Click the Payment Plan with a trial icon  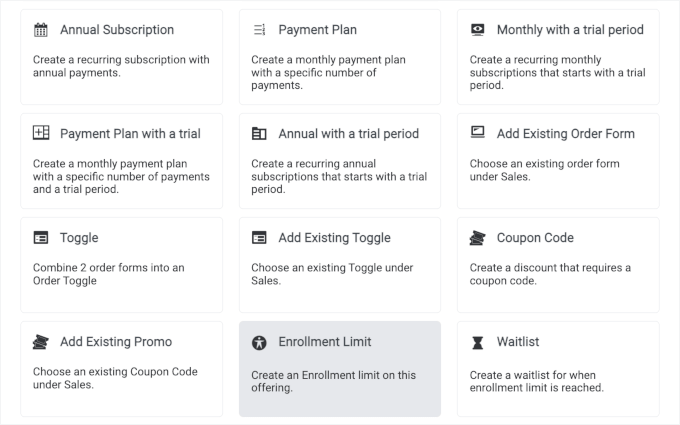pyautogui.click(x=41, y=133)
